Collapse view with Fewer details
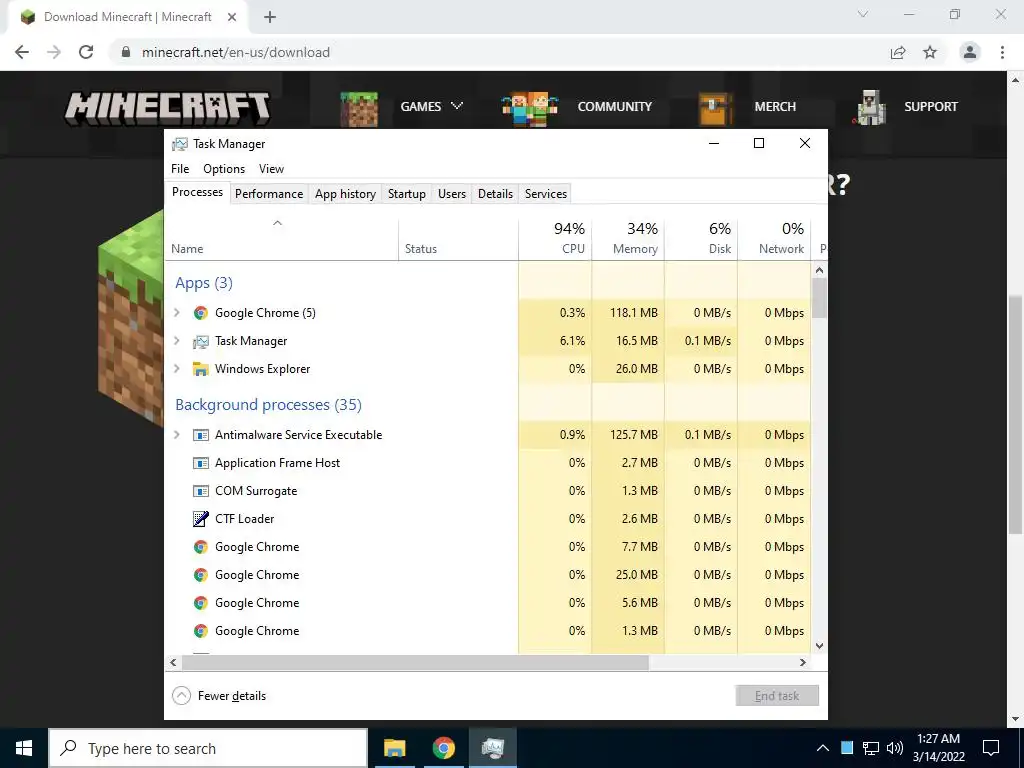The width and height of the screenshot is (1024, 768). [219, 696]
